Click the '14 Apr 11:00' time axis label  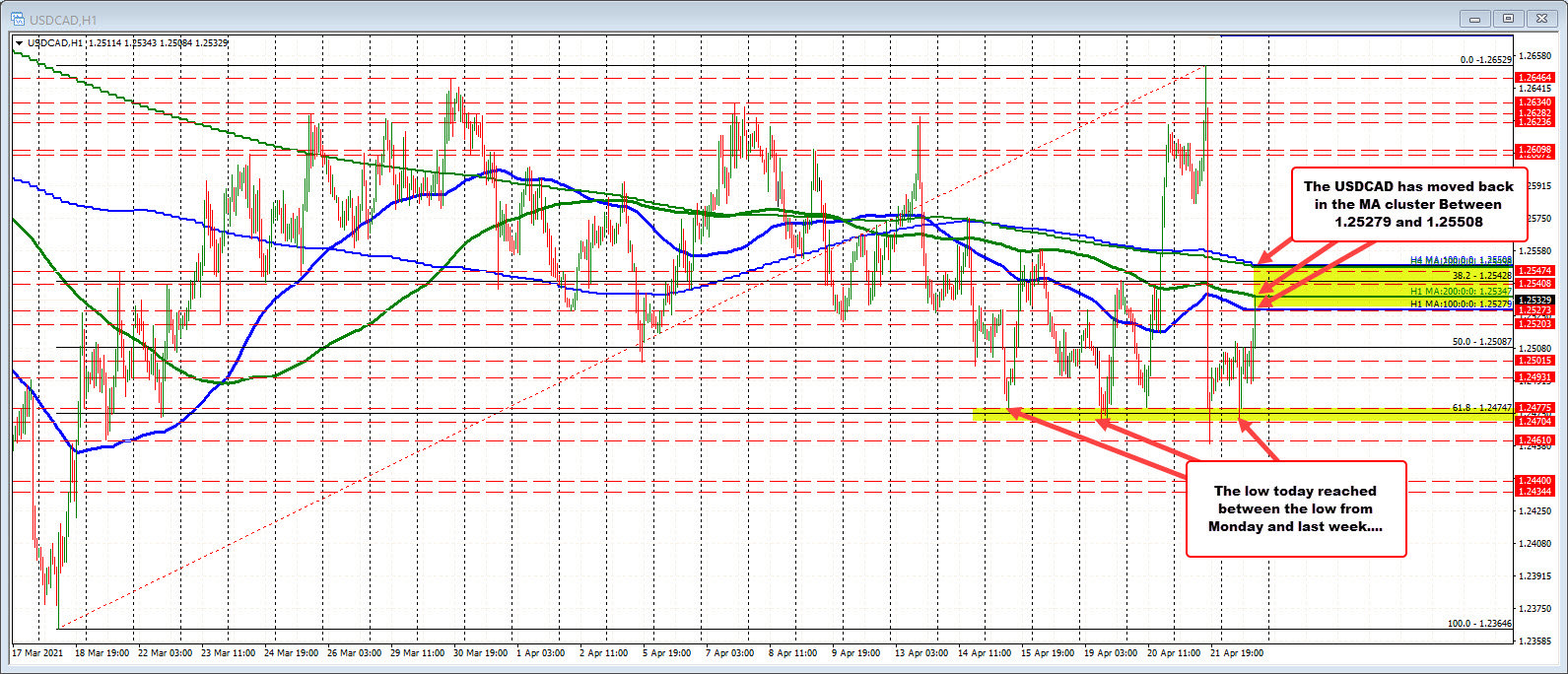tap(986, 652)
